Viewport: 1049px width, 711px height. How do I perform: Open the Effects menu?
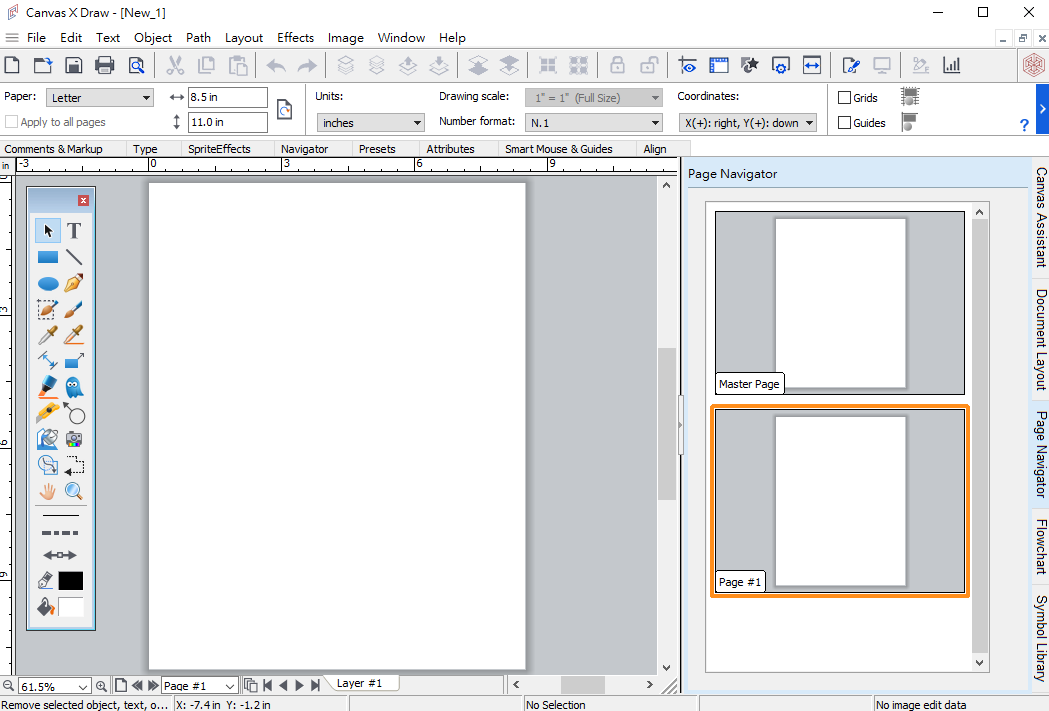coord(295,37)
